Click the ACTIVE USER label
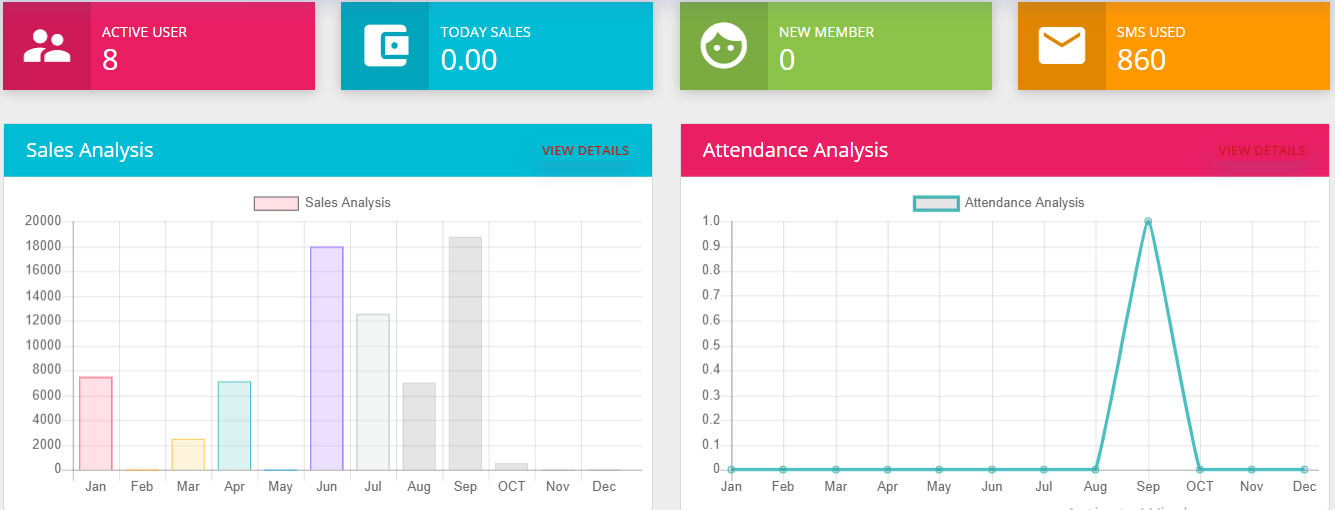The image size is (1335, 510). (144, 32)
